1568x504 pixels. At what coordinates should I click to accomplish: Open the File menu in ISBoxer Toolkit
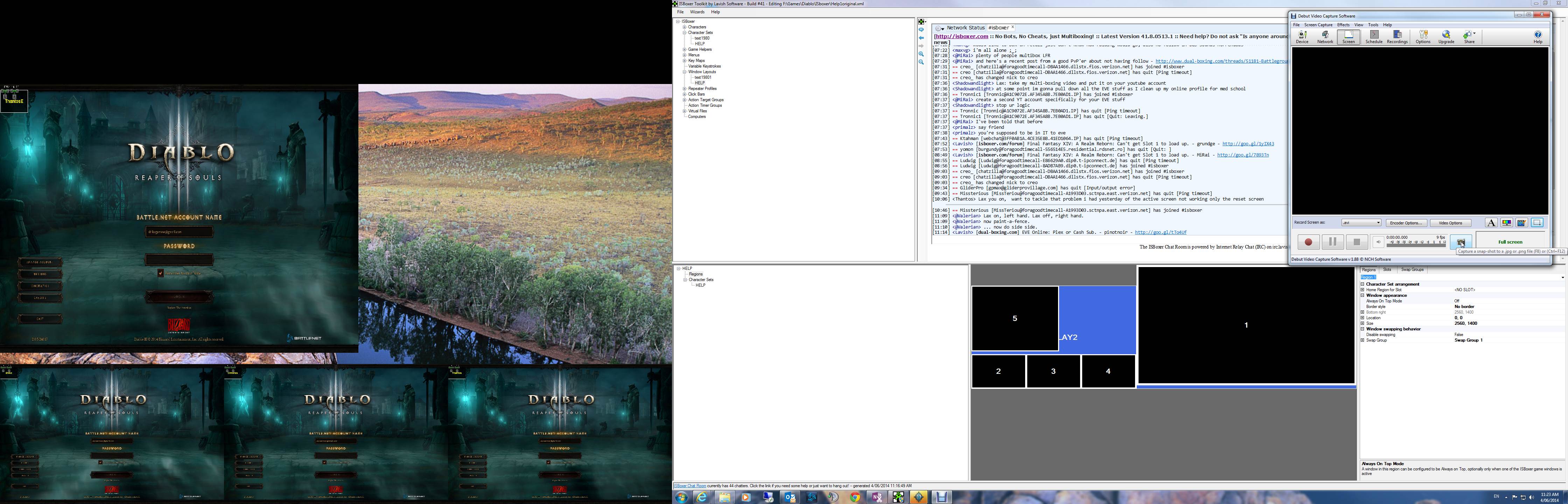tap(680, 12)
